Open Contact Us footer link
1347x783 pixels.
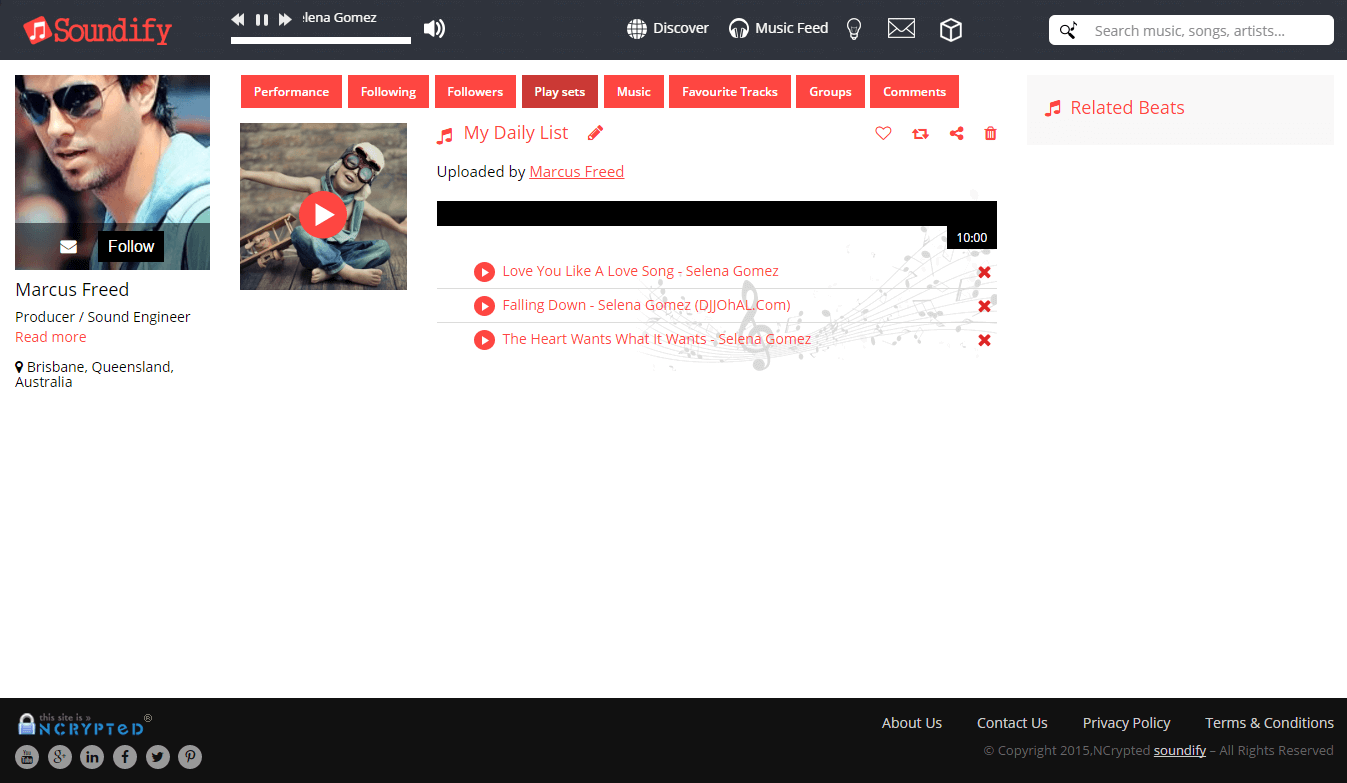pos(1012,723)
